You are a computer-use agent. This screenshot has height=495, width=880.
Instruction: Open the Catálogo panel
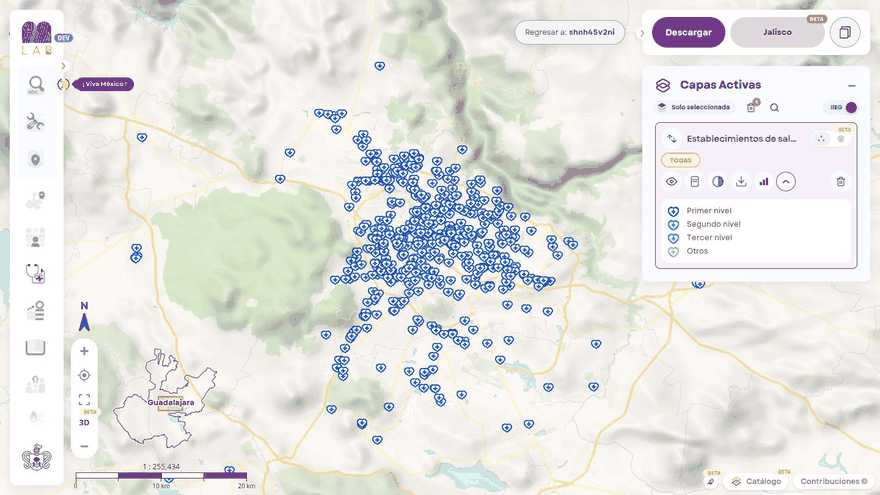(x=757, y=482)
